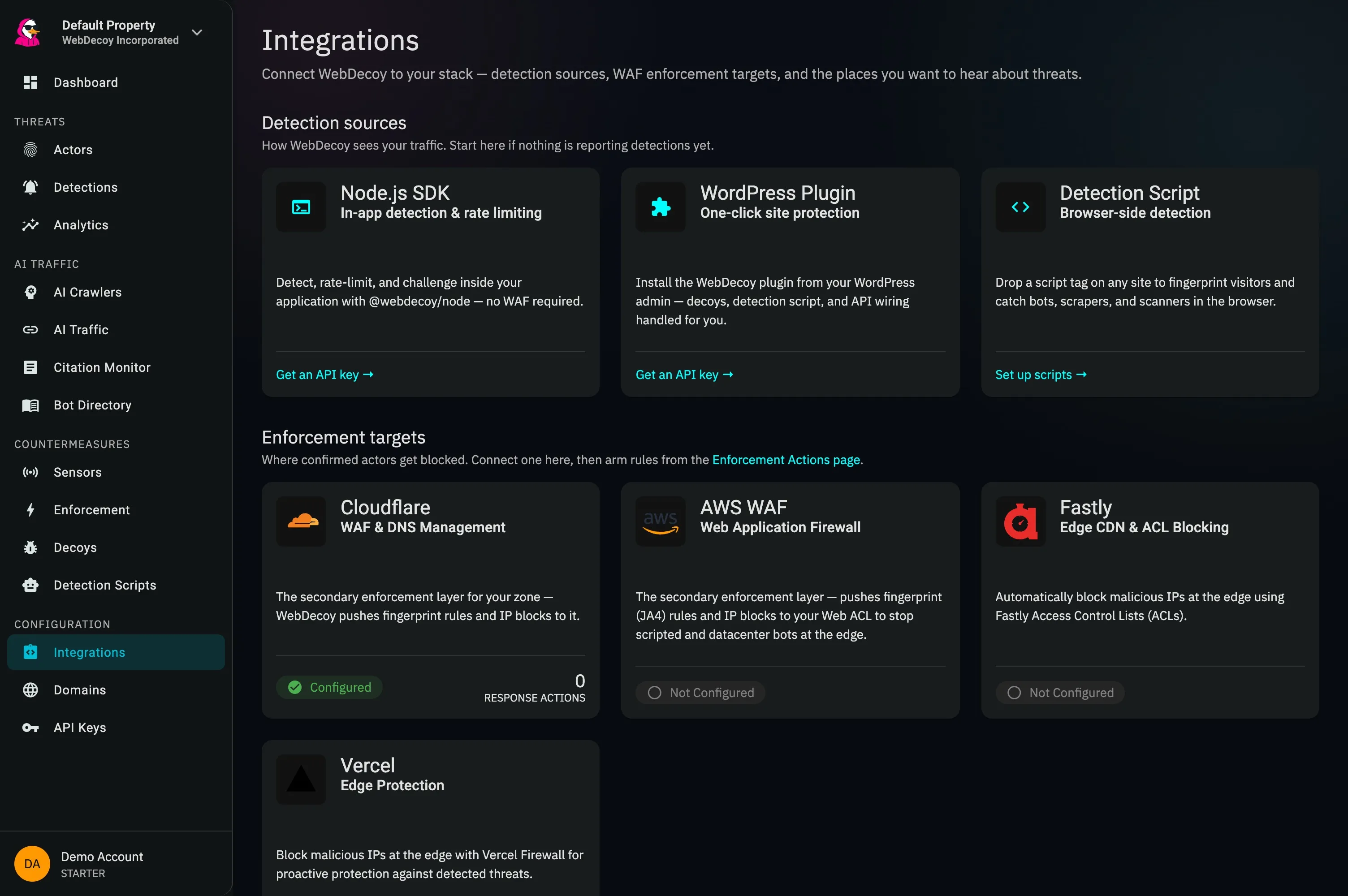Open the Analytics section

[x=116, y=225]
